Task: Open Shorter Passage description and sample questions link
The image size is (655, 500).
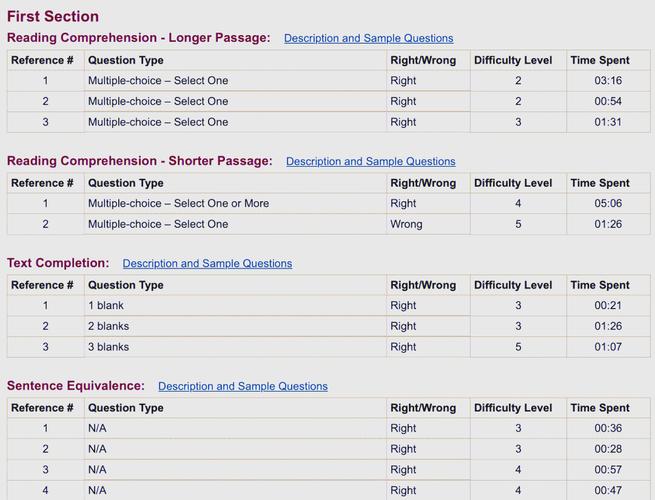Action: (x=370, y=161)
